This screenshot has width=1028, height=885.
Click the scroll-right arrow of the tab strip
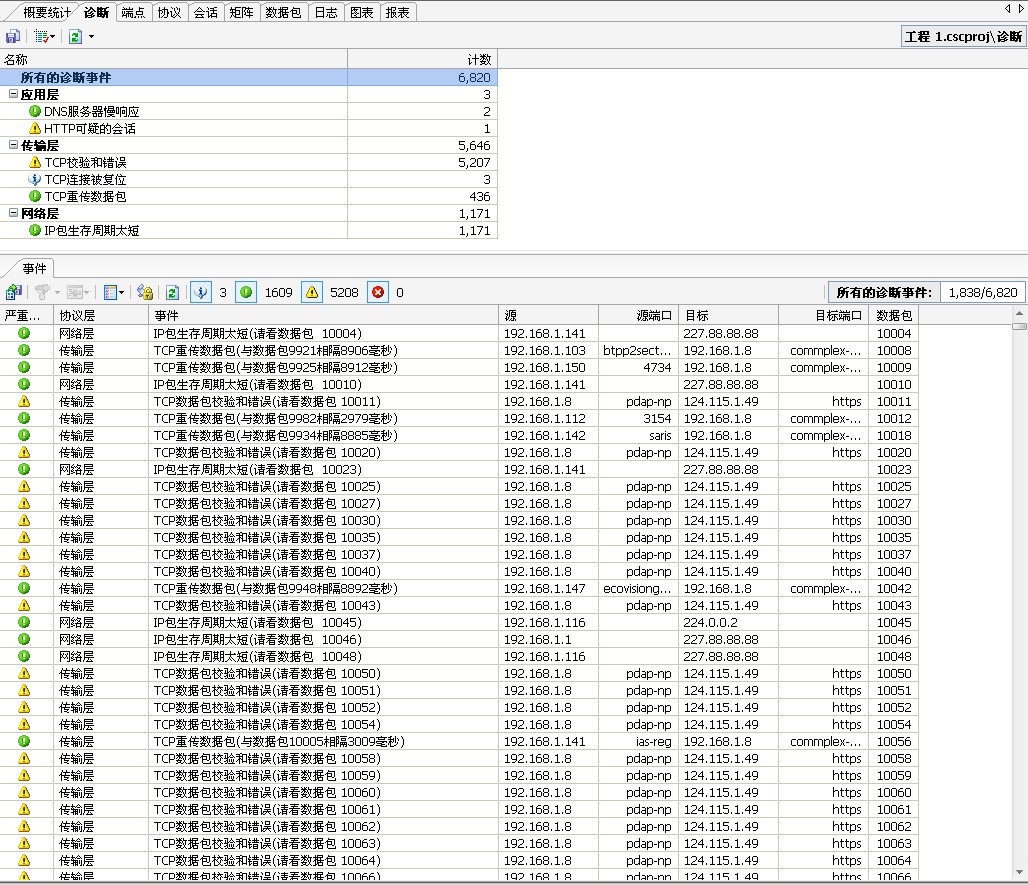pyautogui.click(x=1020, y=8)
